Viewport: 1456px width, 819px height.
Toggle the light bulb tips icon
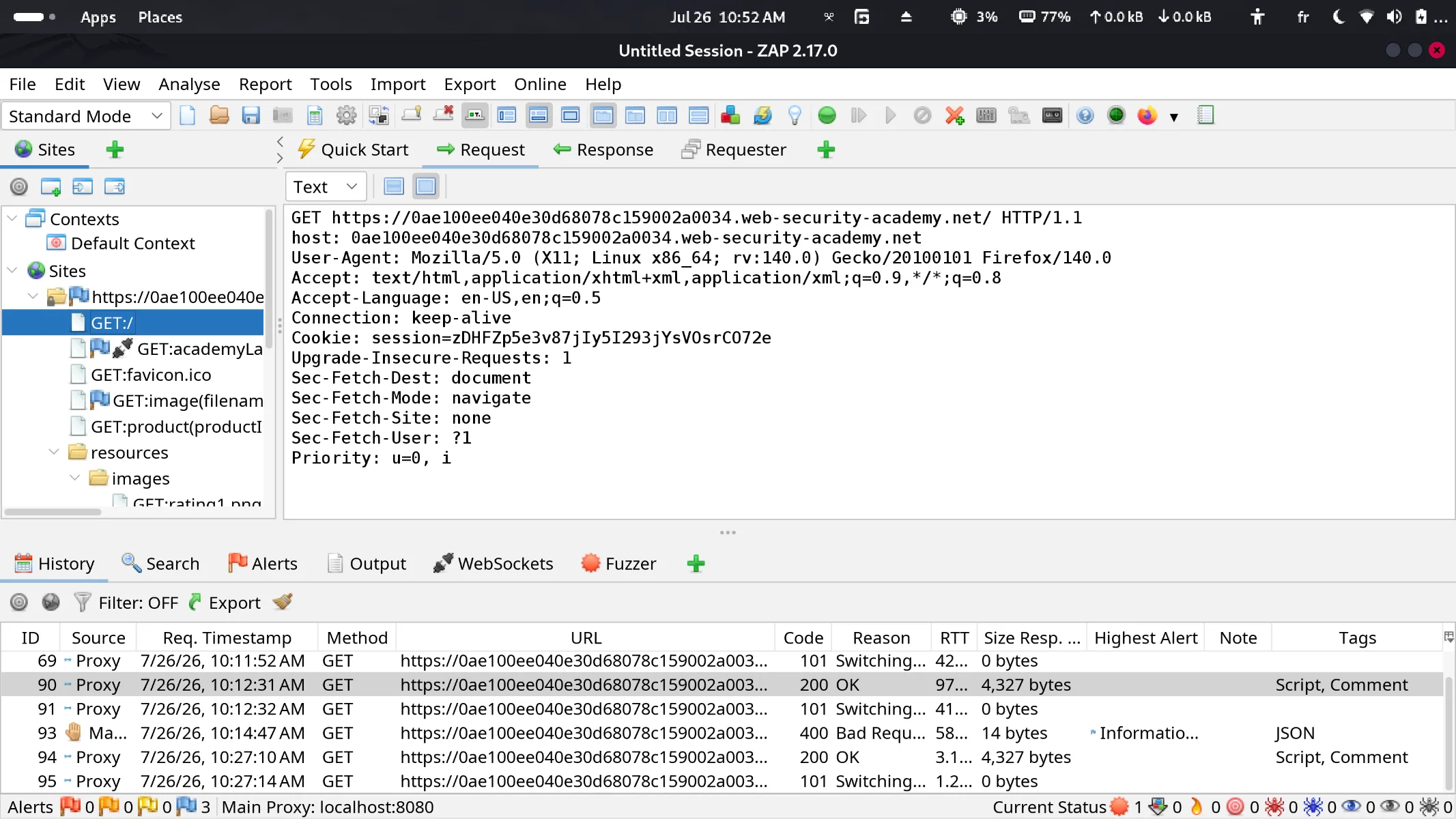795,115
